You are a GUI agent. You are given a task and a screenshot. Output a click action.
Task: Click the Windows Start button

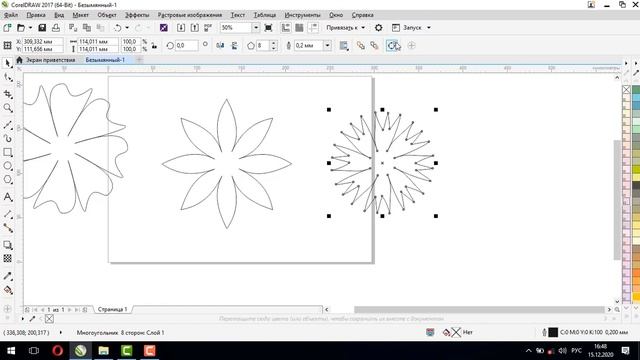[x=11, y=351]
